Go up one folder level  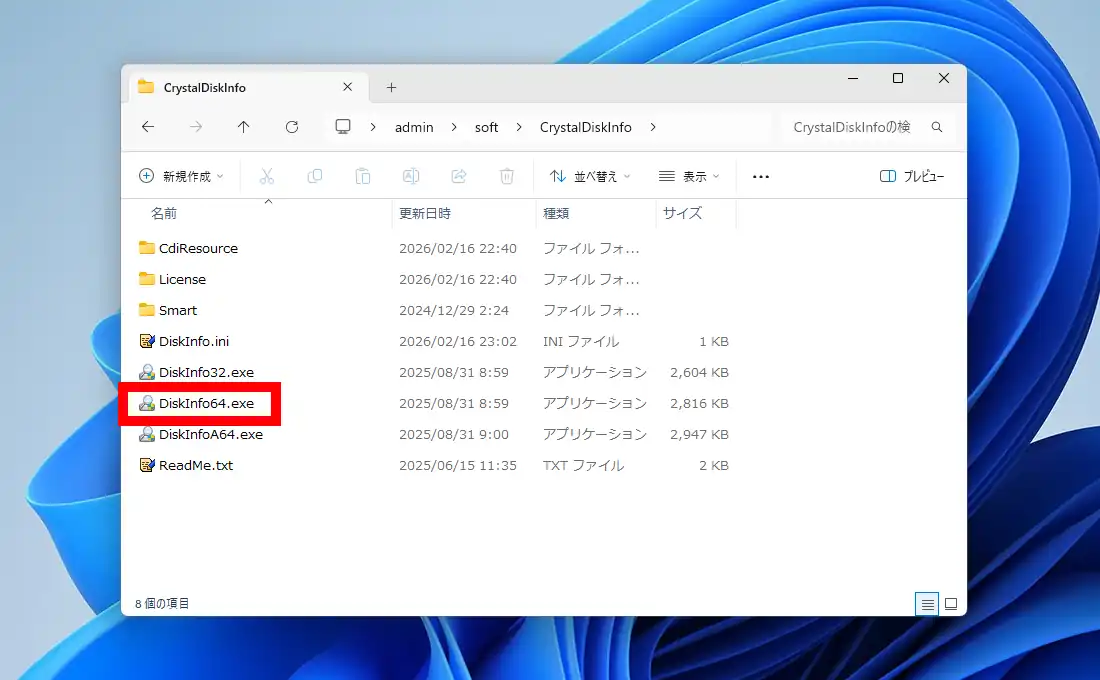coord(244,127)
